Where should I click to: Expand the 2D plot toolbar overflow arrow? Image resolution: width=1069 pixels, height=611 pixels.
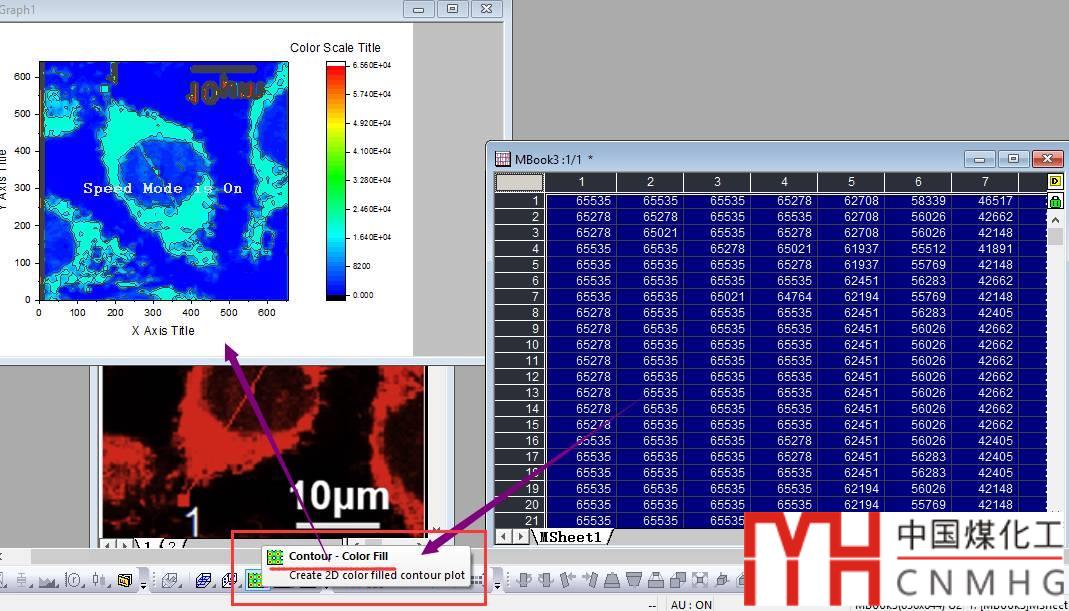pos(144,582)
